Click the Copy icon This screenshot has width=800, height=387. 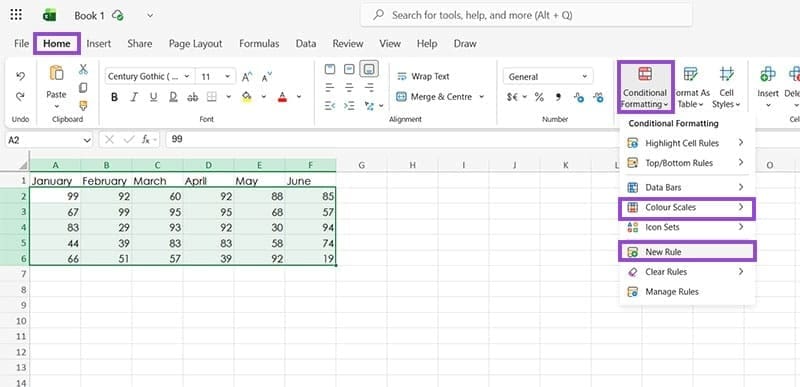point(83,88)
